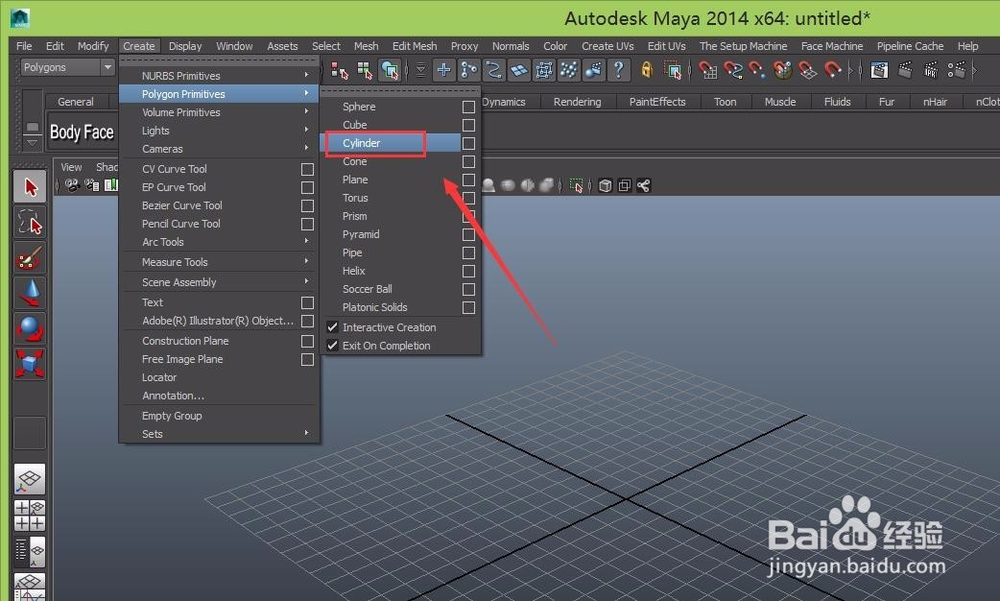The height and width of the screenshot is (601, 1000).
Task: Open Helix option box
Action: (469, 271)
